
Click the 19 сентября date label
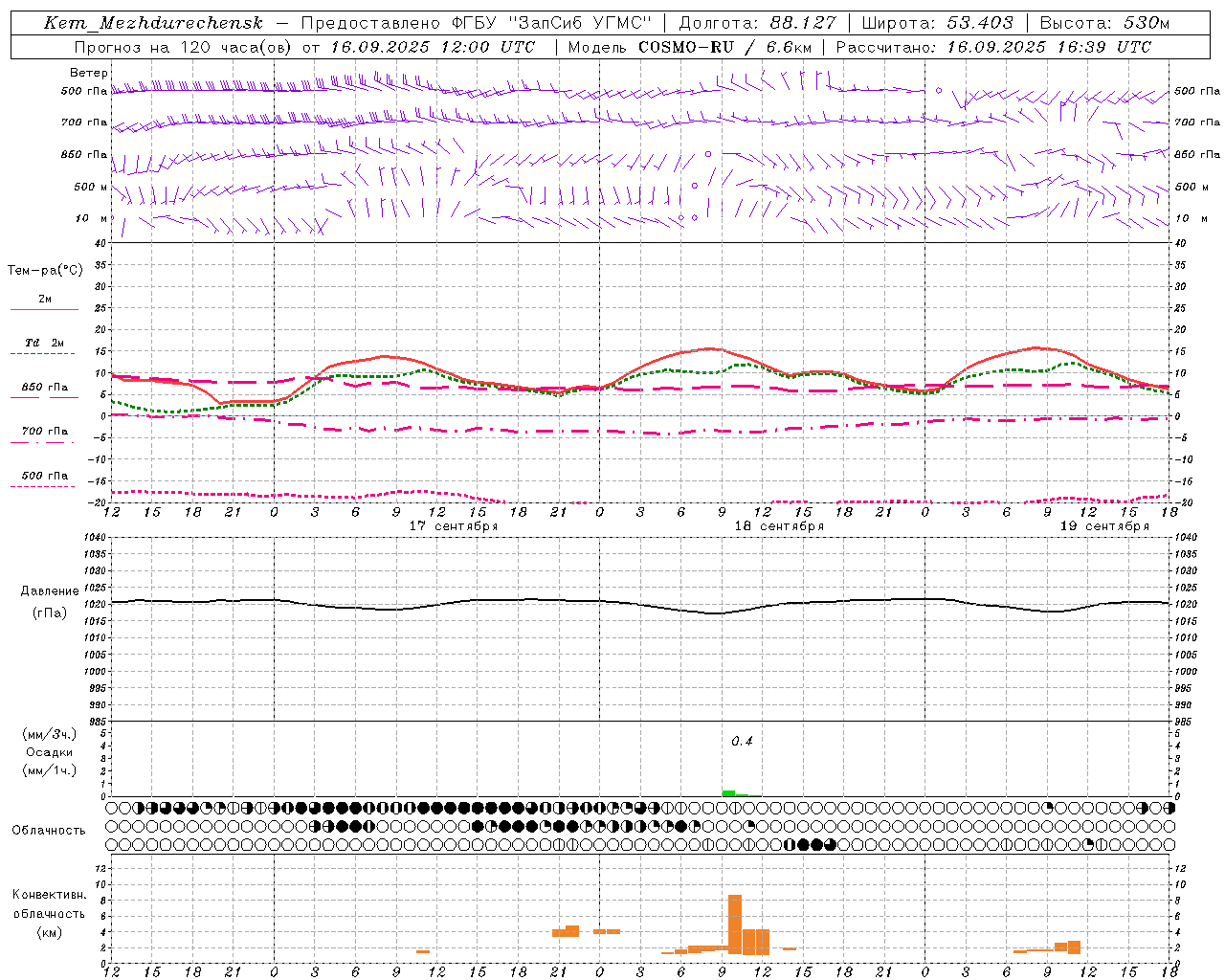tap(1104, 526)
